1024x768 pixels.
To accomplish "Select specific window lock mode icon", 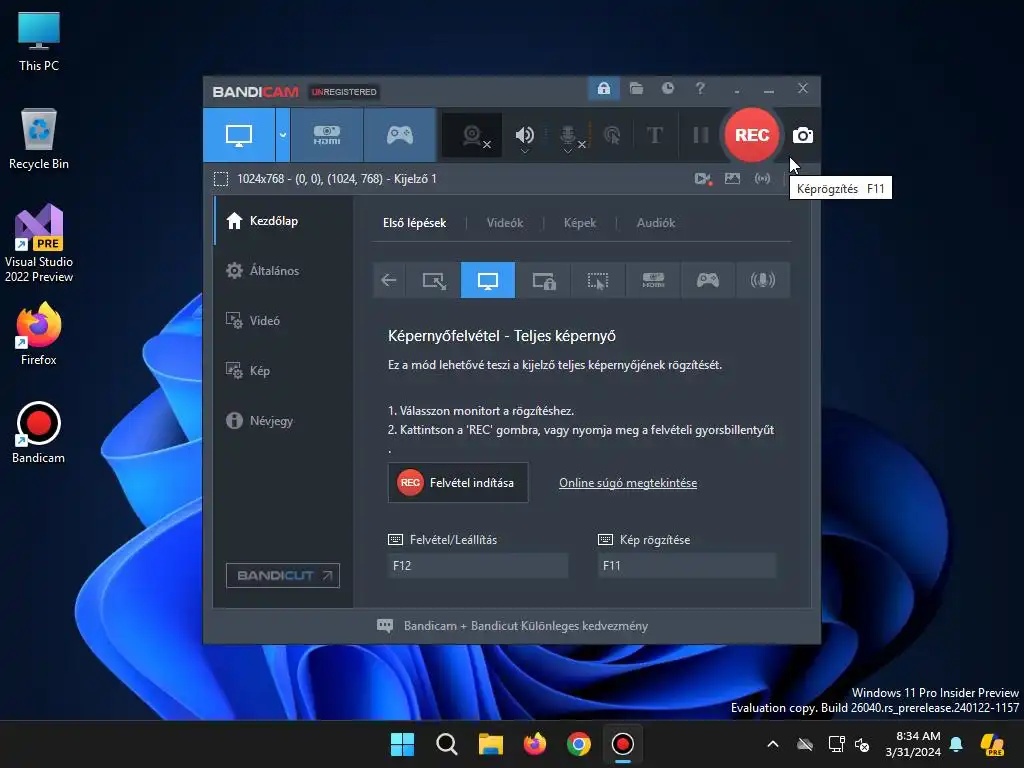I will click(x=543, y=280).
